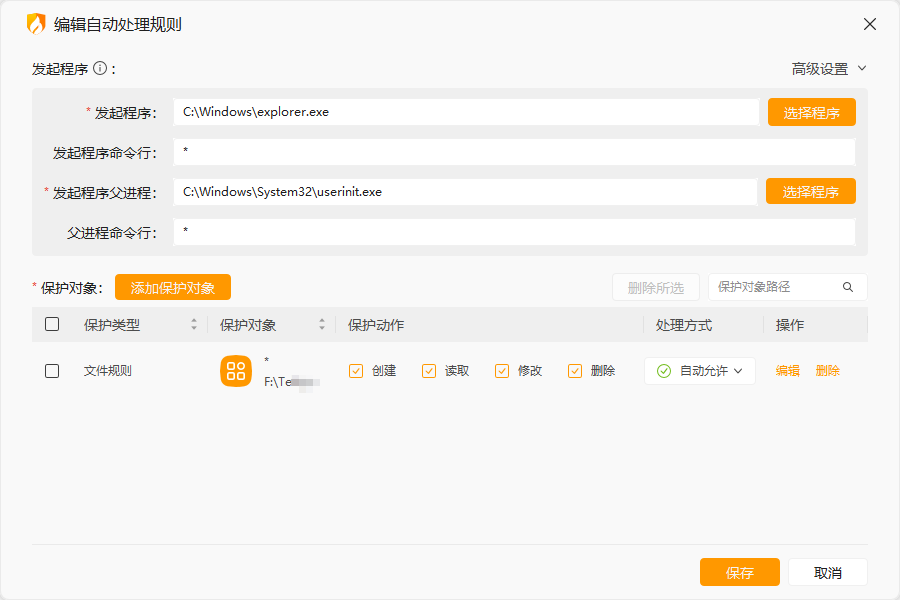Click the search magnifier icon
Viewport: 900px width, 600px height.
(x=848, y=287)
